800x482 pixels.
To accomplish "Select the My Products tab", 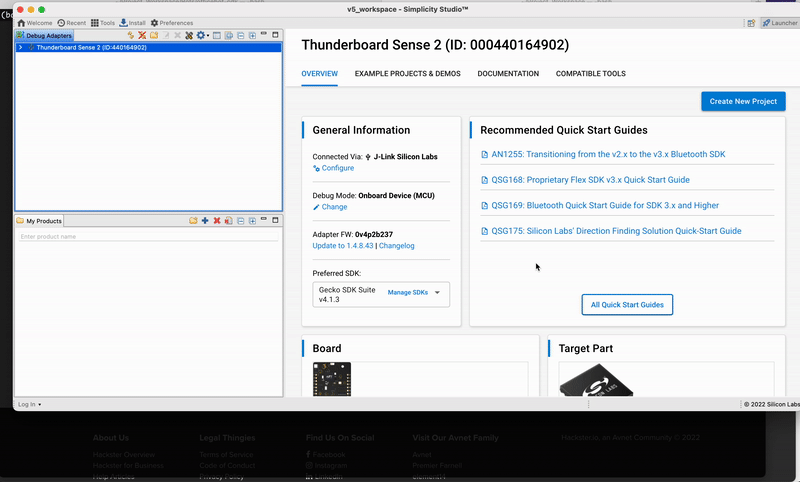I will pos(39,221).
